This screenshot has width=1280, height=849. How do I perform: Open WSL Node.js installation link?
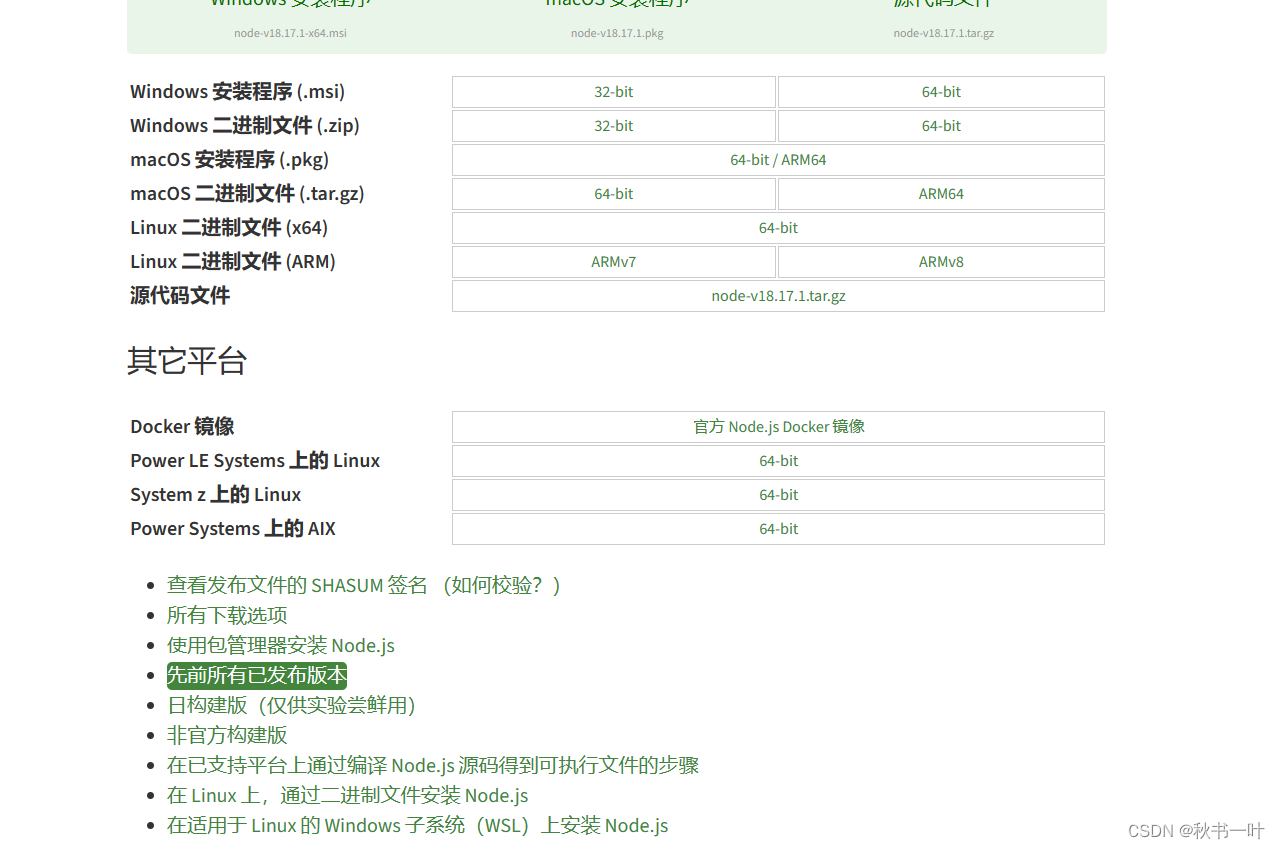point(417,825)
